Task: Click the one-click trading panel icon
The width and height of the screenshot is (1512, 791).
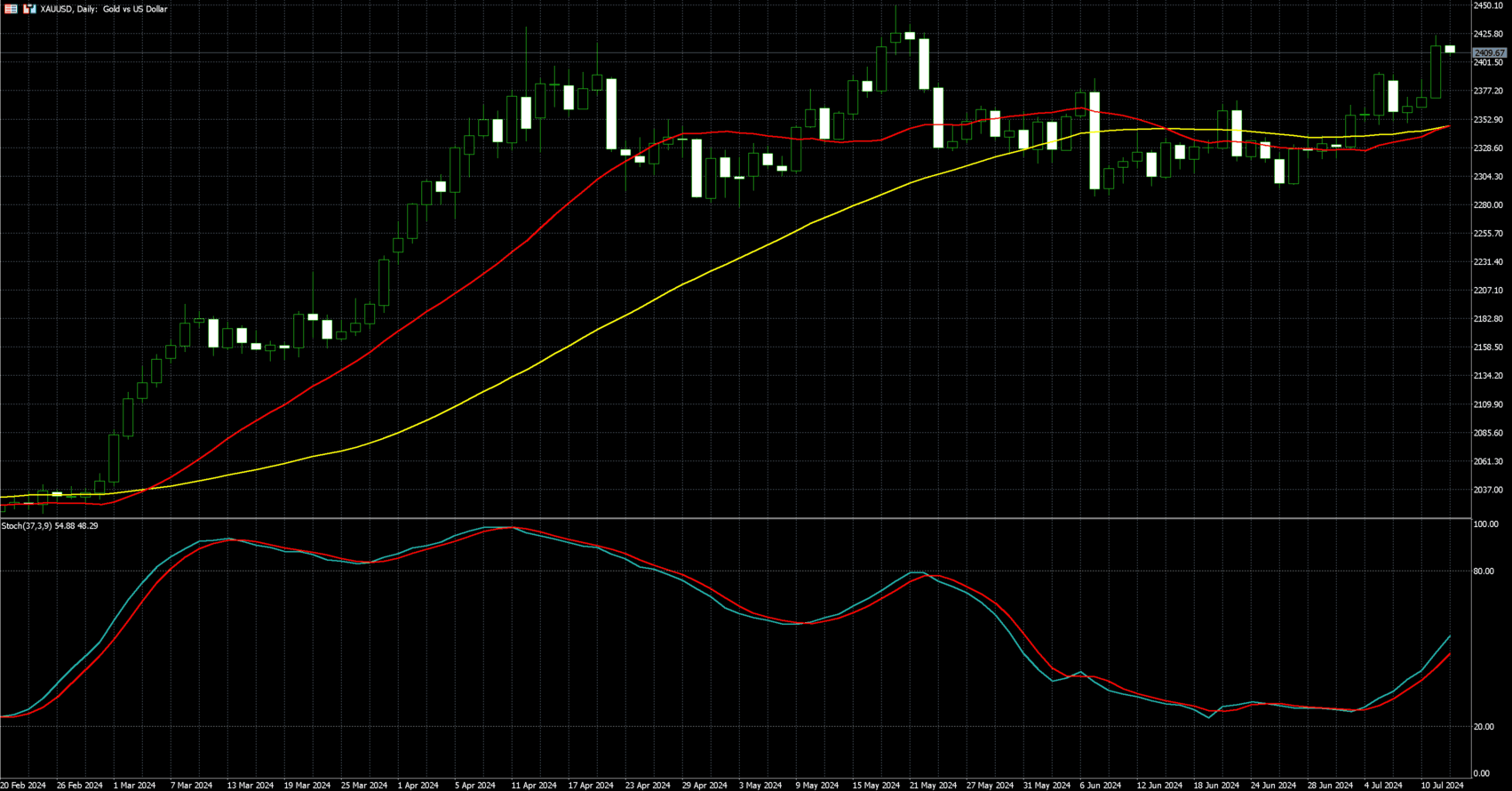Action: pyautogui.click(x=29, y=9)
